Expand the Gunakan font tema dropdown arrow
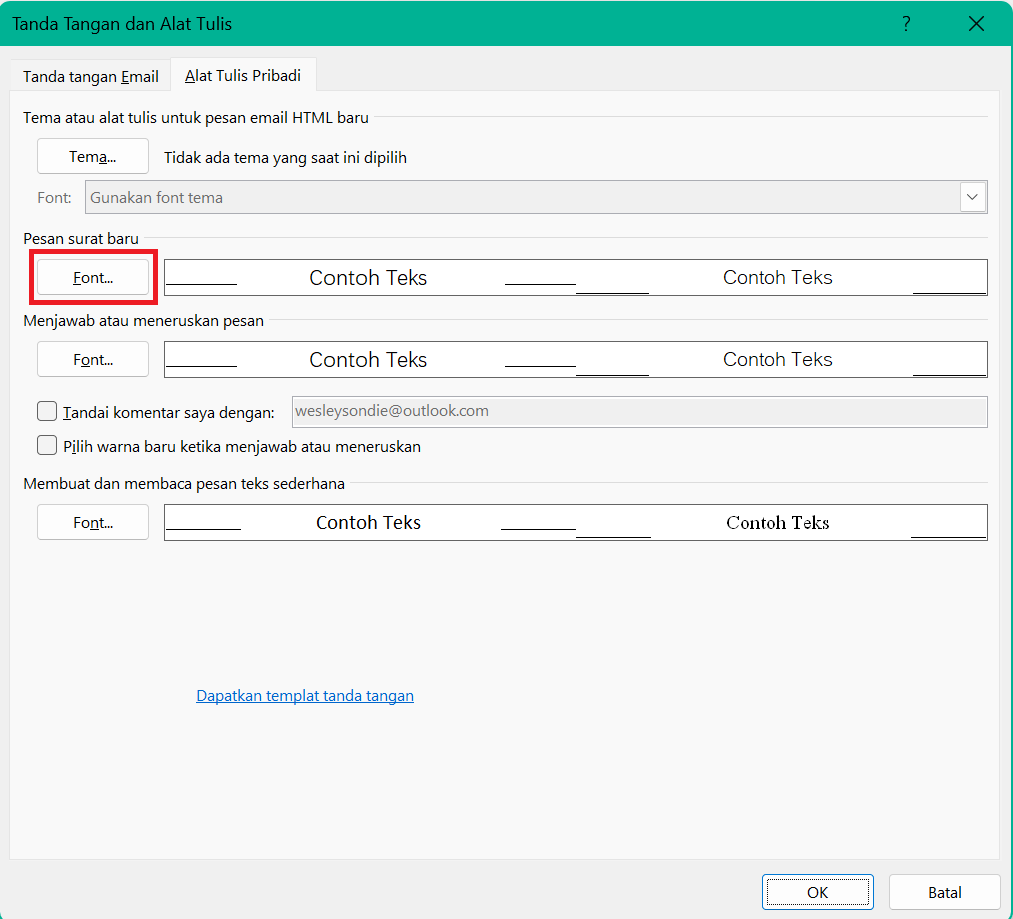Viewport: 1013px width, 919px height. point(973,197)
